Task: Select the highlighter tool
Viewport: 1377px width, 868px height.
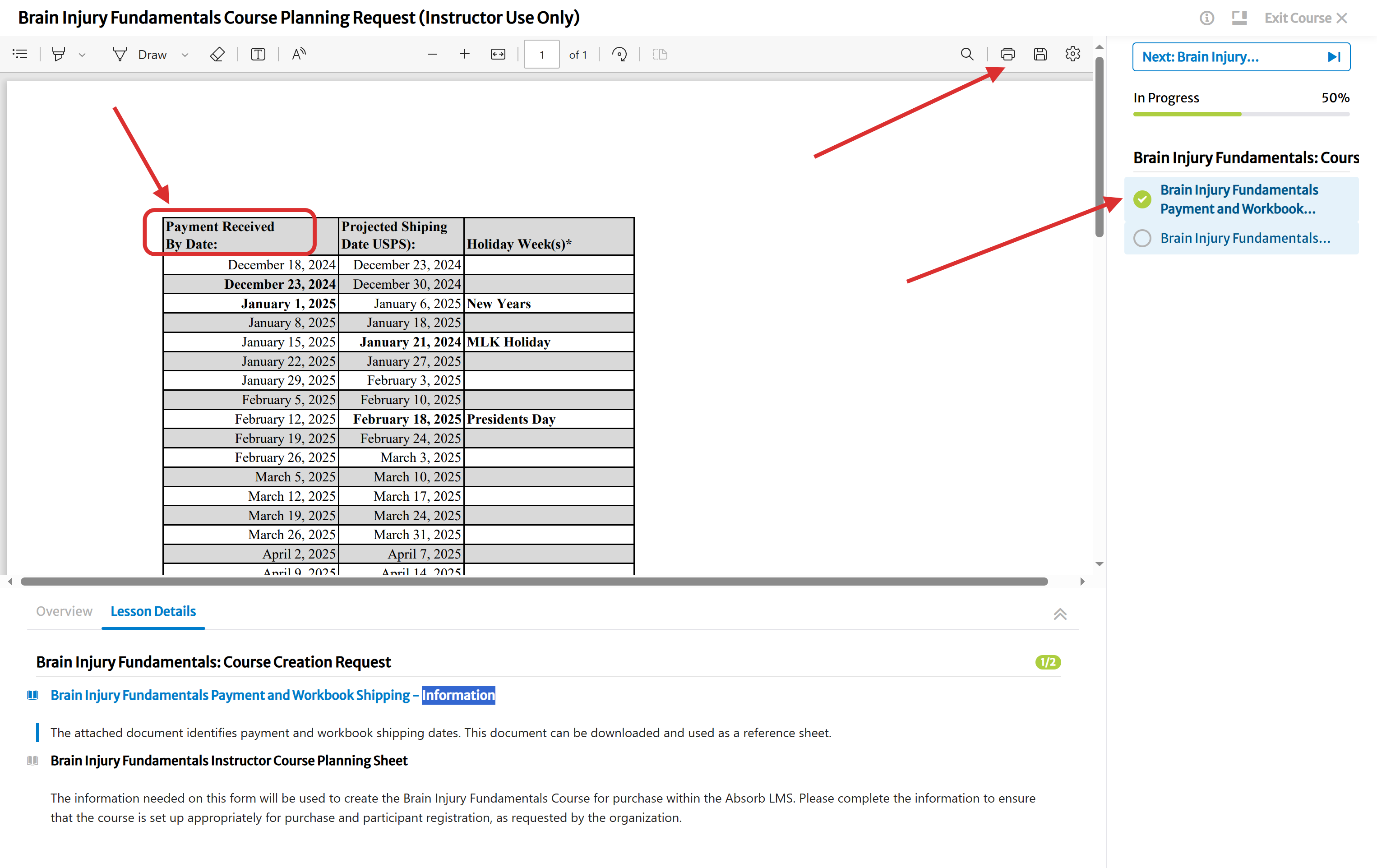Action: coord(58,54)
